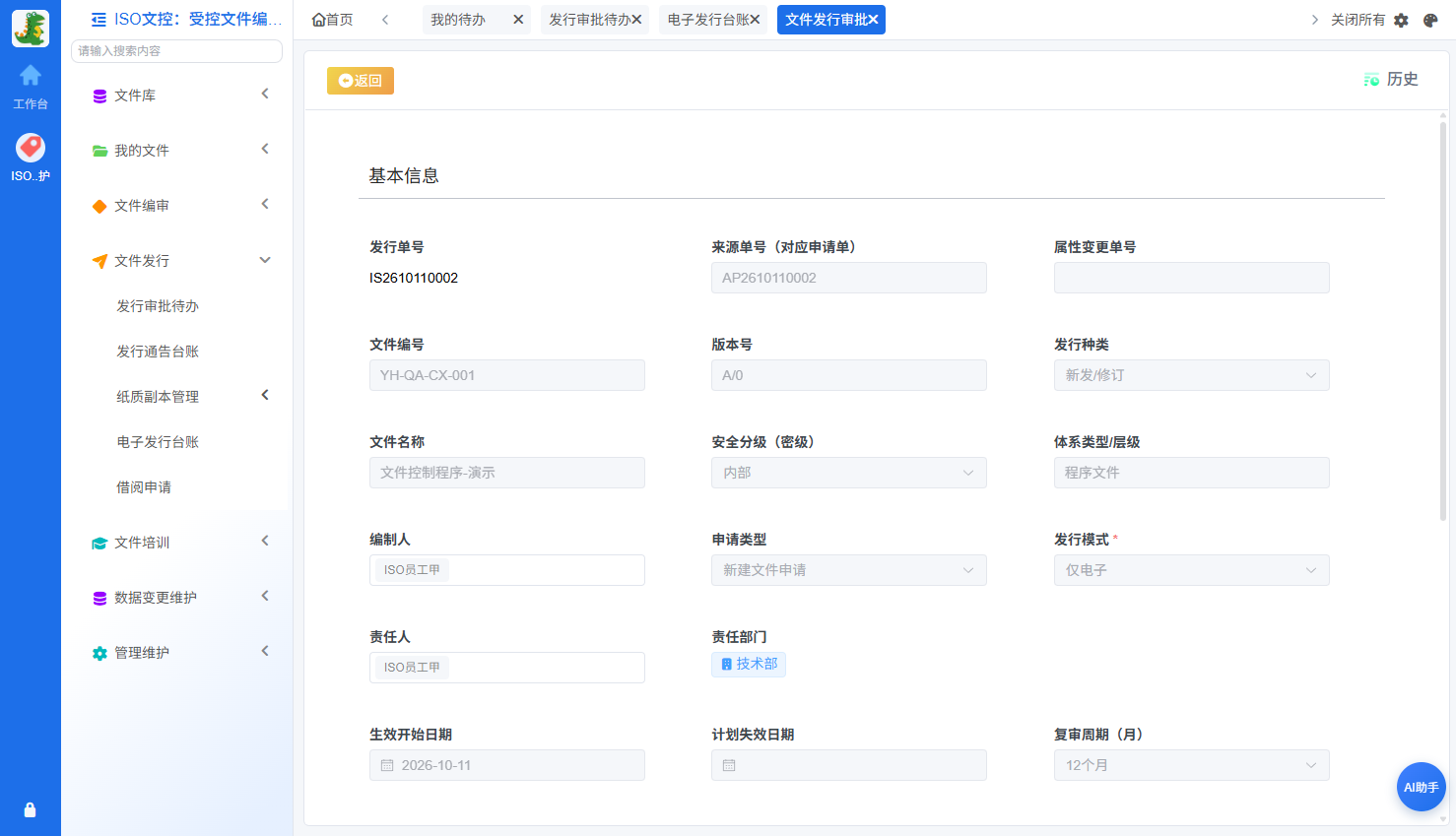Click the sidebar search input
Screen dimensions: 1456x836
(177, 51)
